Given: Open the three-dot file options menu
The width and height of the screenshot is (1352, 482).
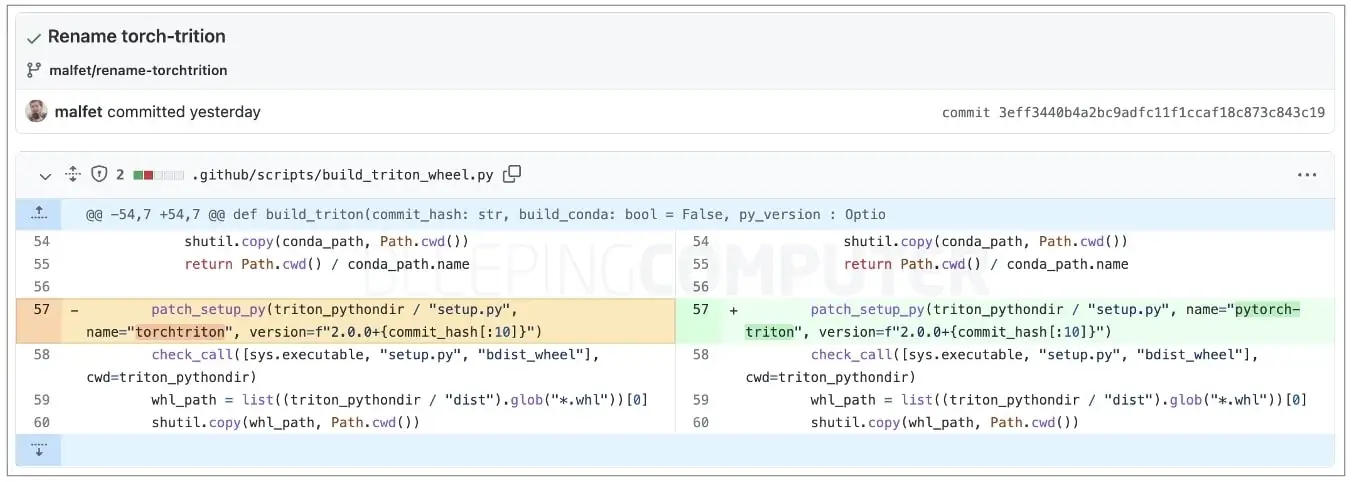Looking at the screenshot, I should point(1307,175).
